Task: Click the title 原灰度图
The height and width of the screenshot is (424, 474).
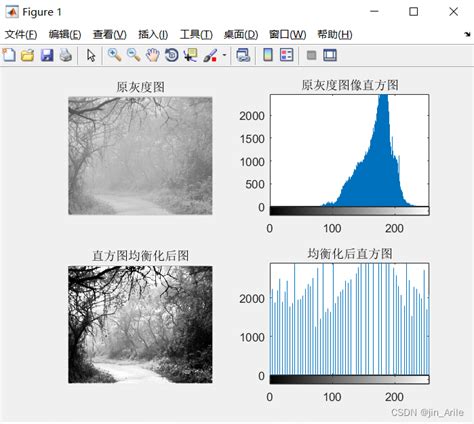Action: [140, 87]
